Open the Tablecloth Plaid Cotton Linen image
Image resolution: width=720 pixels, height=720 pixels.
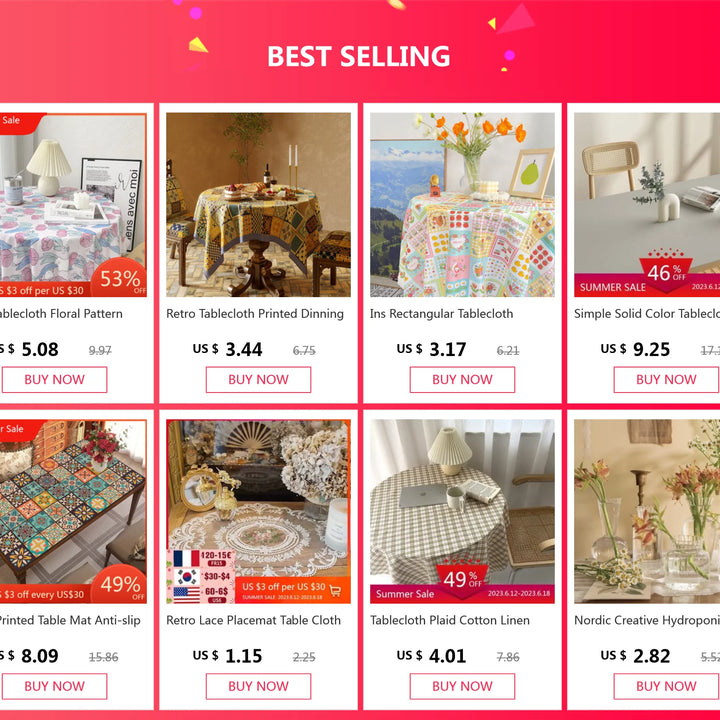click(462, 512)
